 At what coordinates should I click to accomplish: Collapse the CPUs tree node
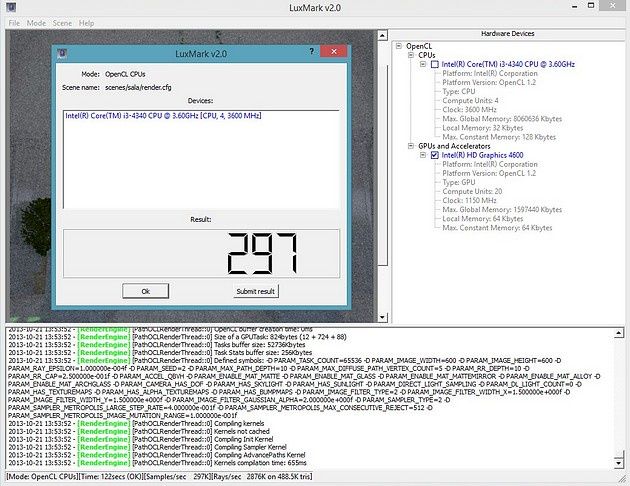(411, 55)
